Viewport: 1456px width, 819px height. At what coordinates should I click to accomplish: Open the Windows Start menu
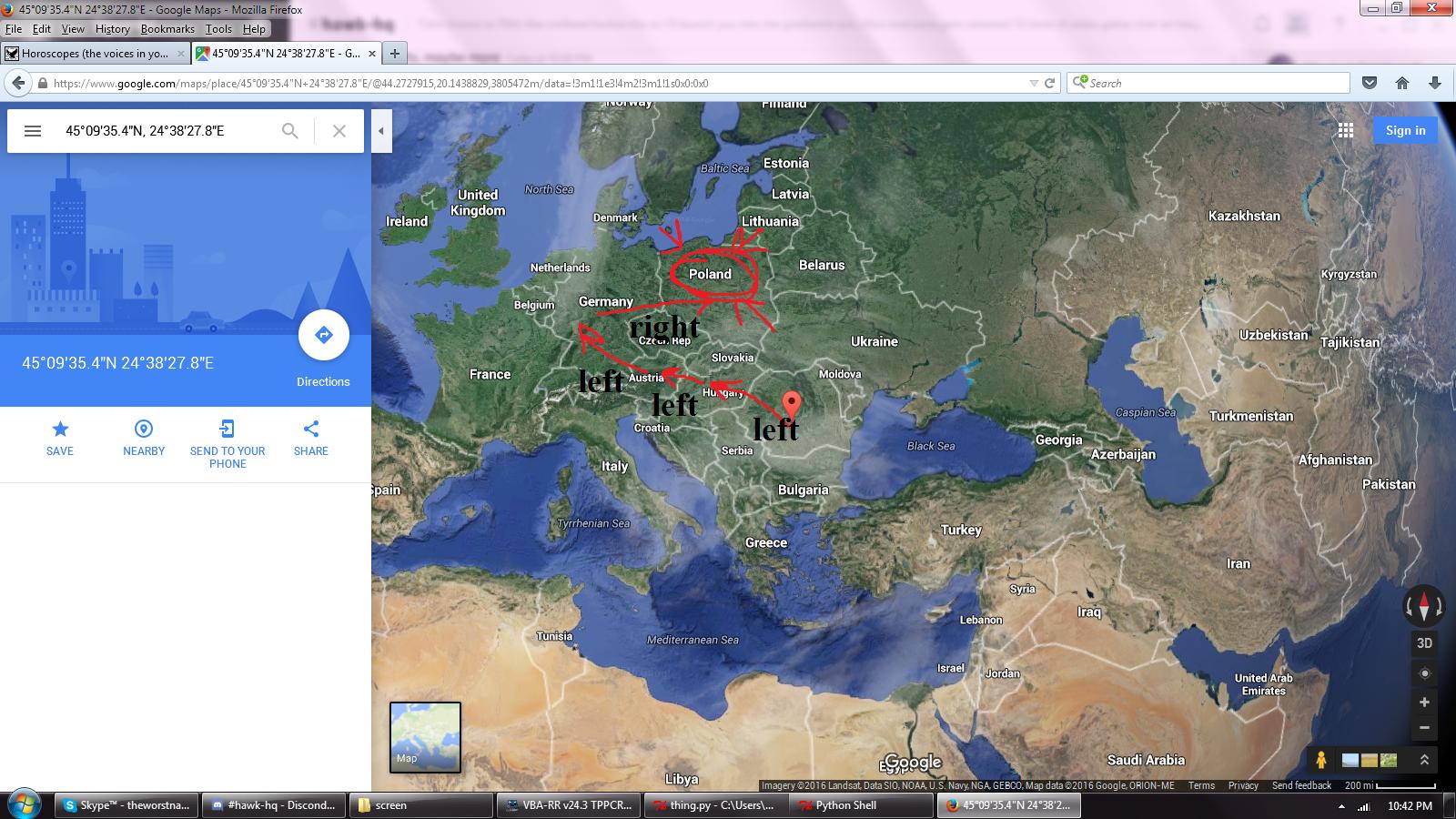point(24,805)
